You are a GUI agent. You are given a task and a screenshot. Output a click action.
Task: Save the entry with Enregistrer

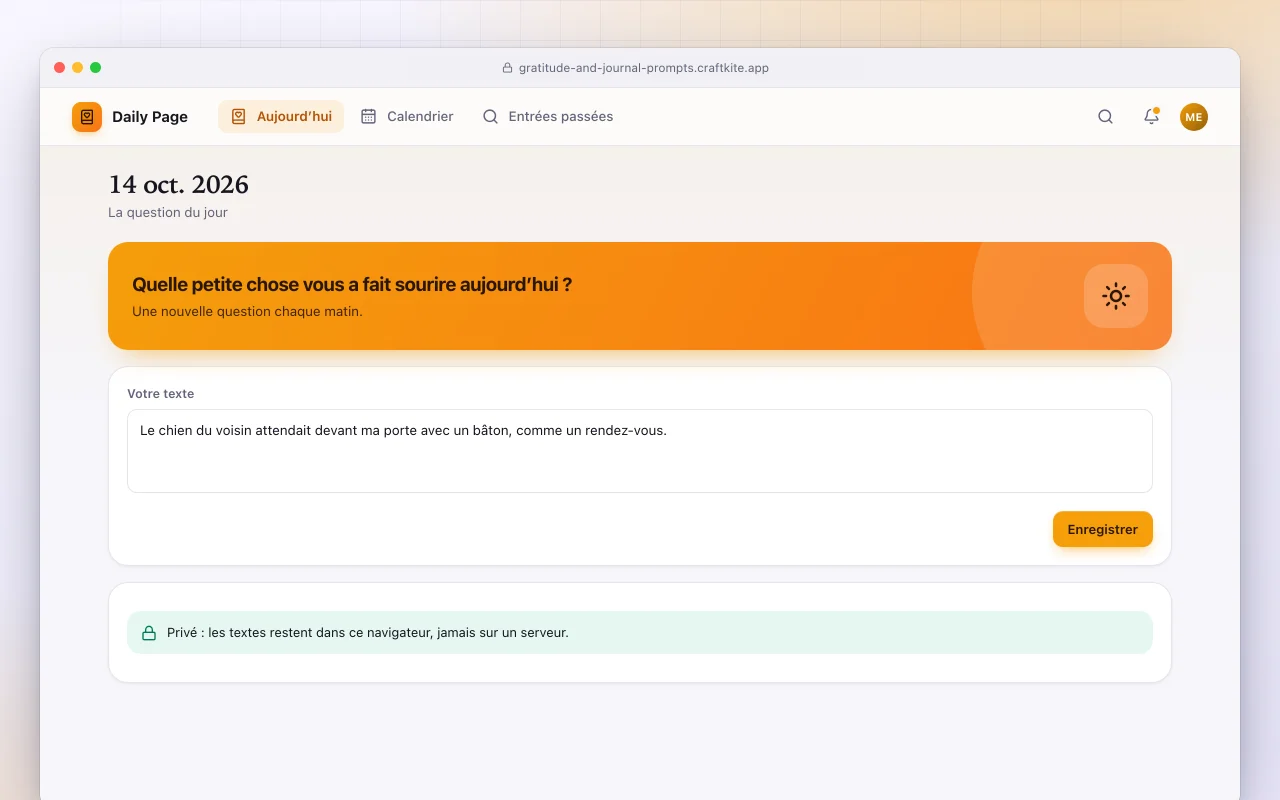pyautogui.click(x=1103, y=529)
